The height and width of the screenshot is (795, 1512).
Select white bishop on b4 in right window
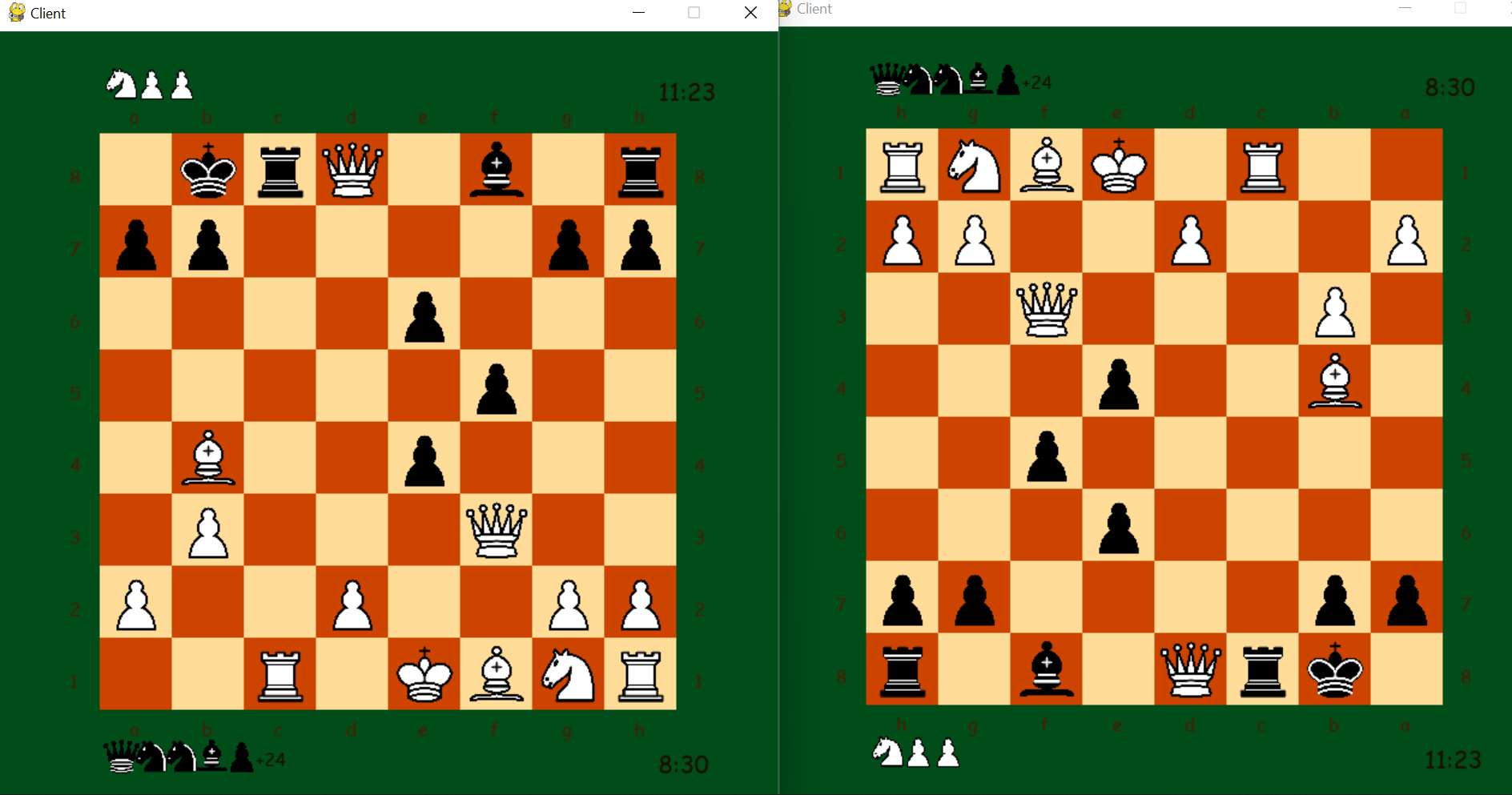(1335, 381)
